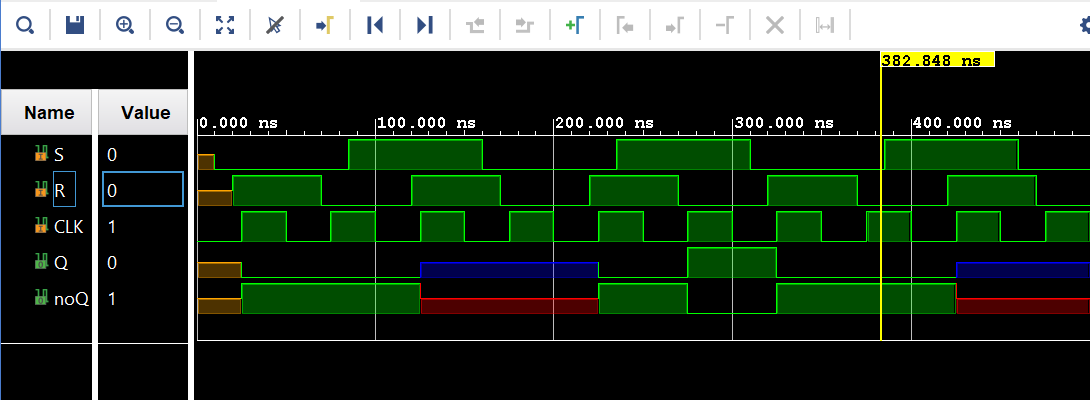
Task: Click the yellow 382.848 ns cursor label
Action: (938, 61)
